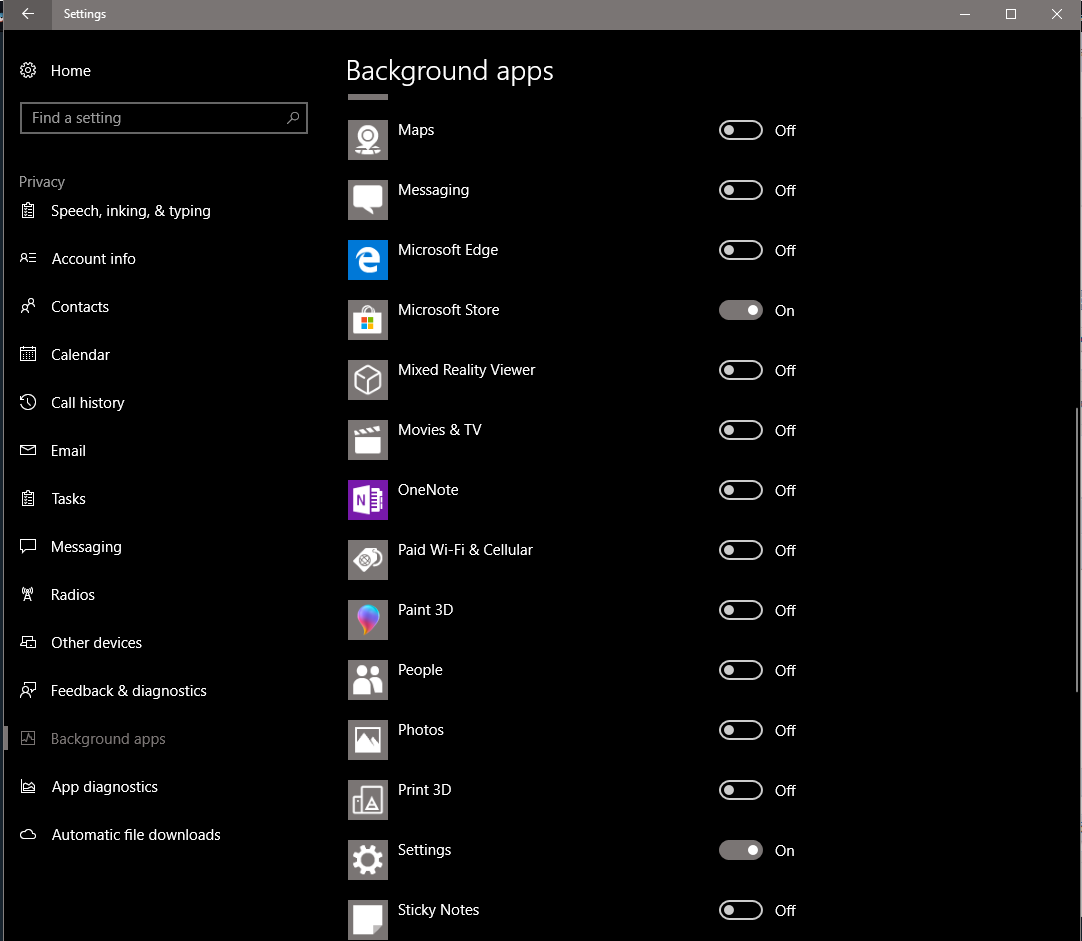Click the "Privacy" section heading

pos(42,181)
